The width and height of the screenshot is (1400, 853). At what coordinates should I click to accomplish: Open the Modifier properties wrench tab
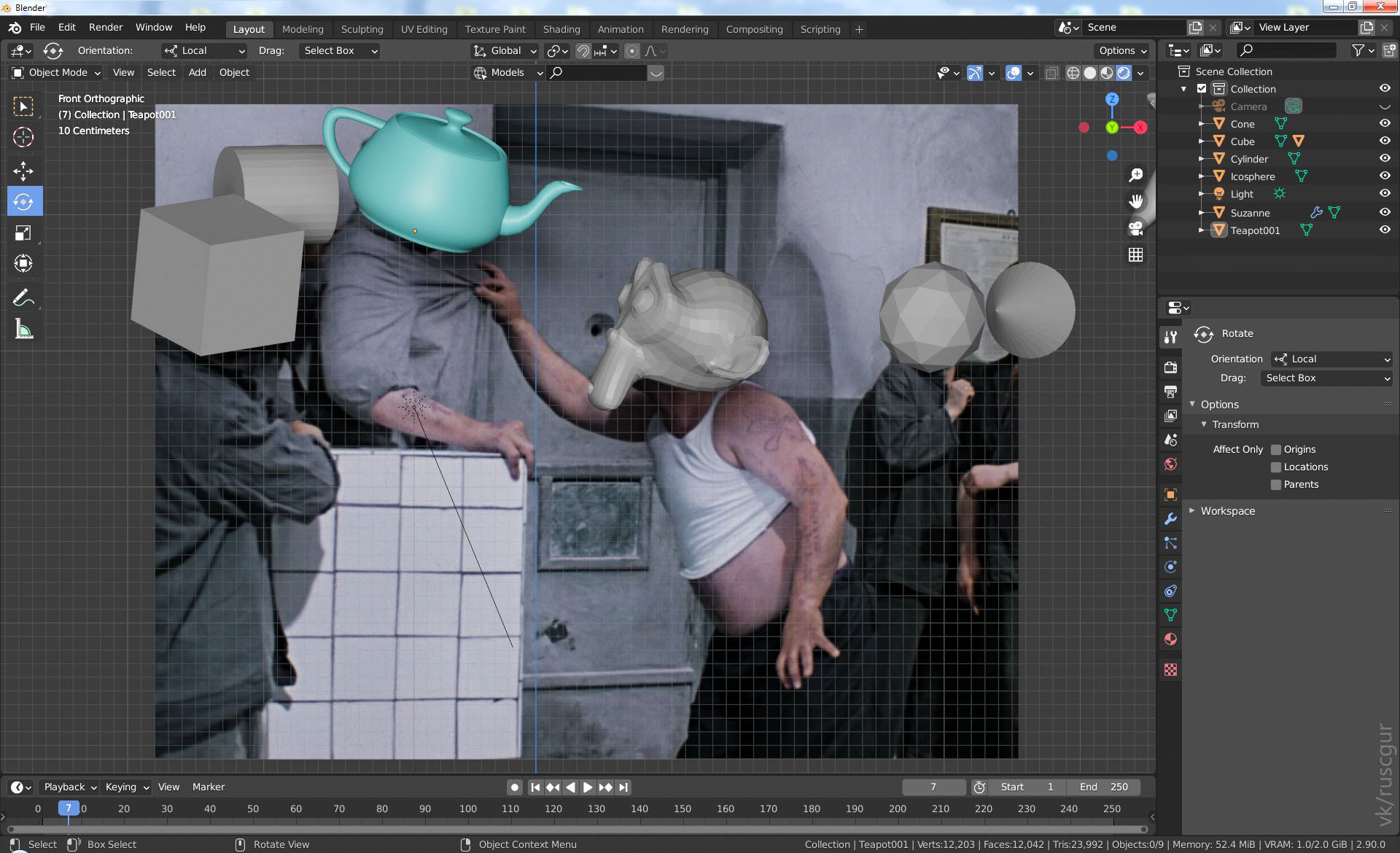click(1170, 519)
